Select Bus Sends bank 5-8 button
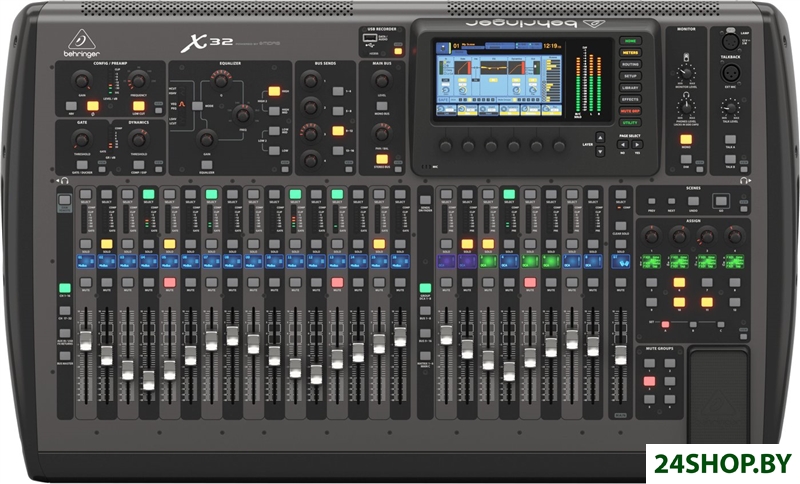Image resolution: width=800 pixels, height=484 pixels. pos(338,111)
